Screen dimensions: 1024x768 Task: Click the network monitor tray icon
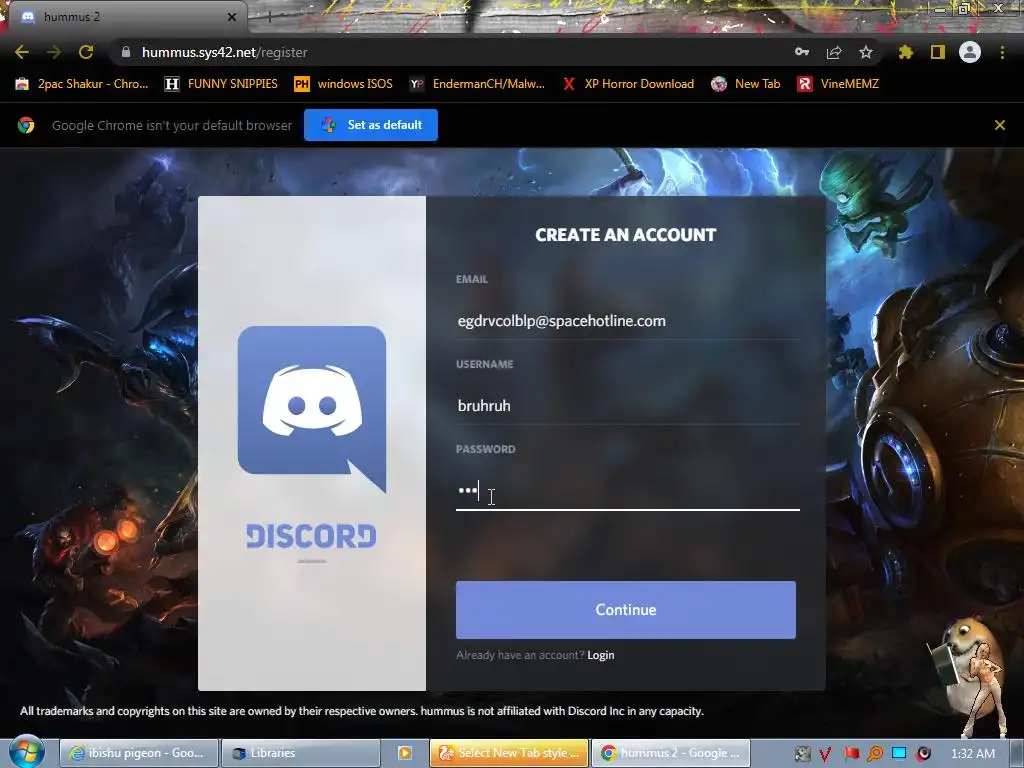899,753
